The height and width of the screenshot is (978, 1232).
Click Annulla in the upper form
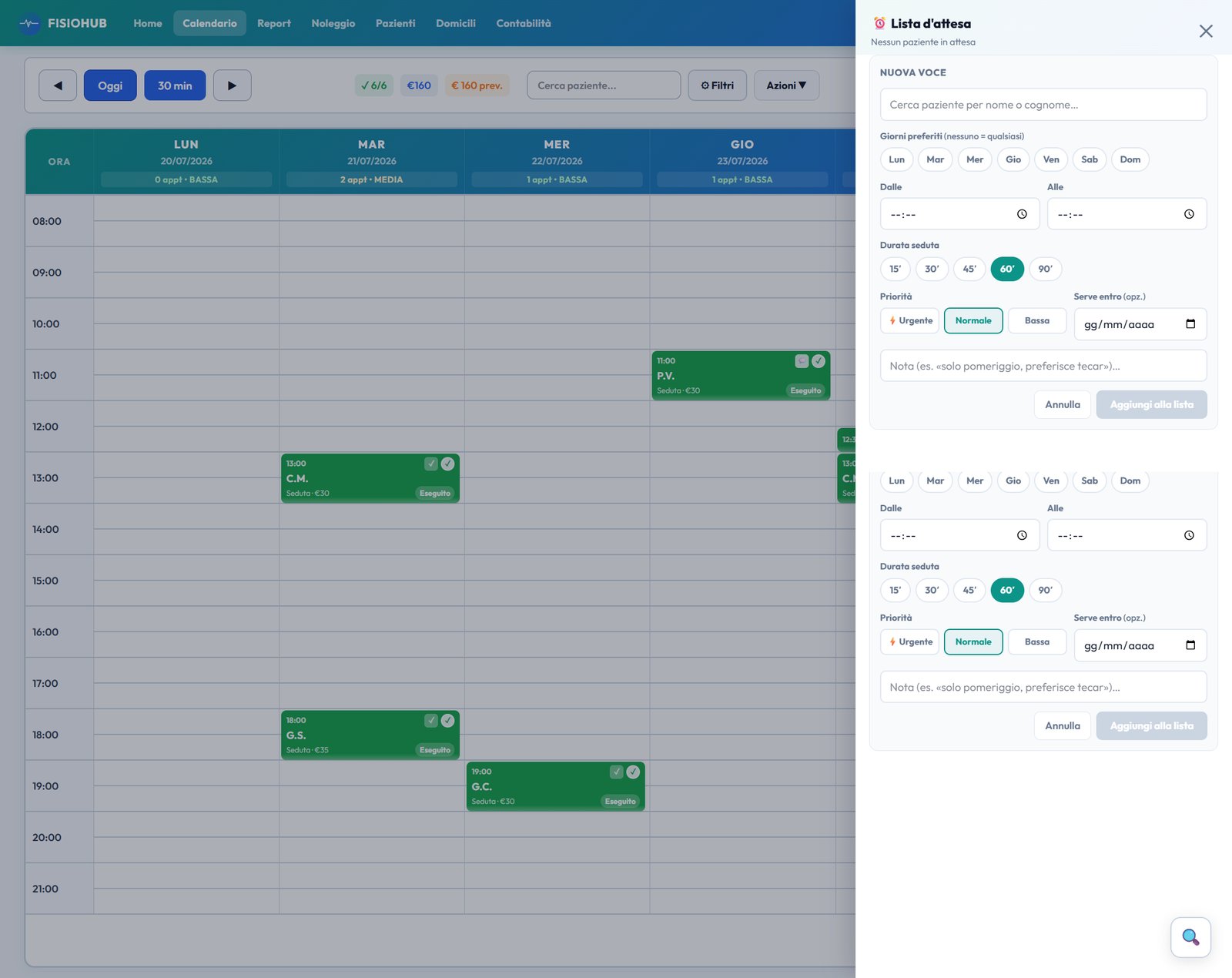pyautogui.click(x=1063, y=404)
